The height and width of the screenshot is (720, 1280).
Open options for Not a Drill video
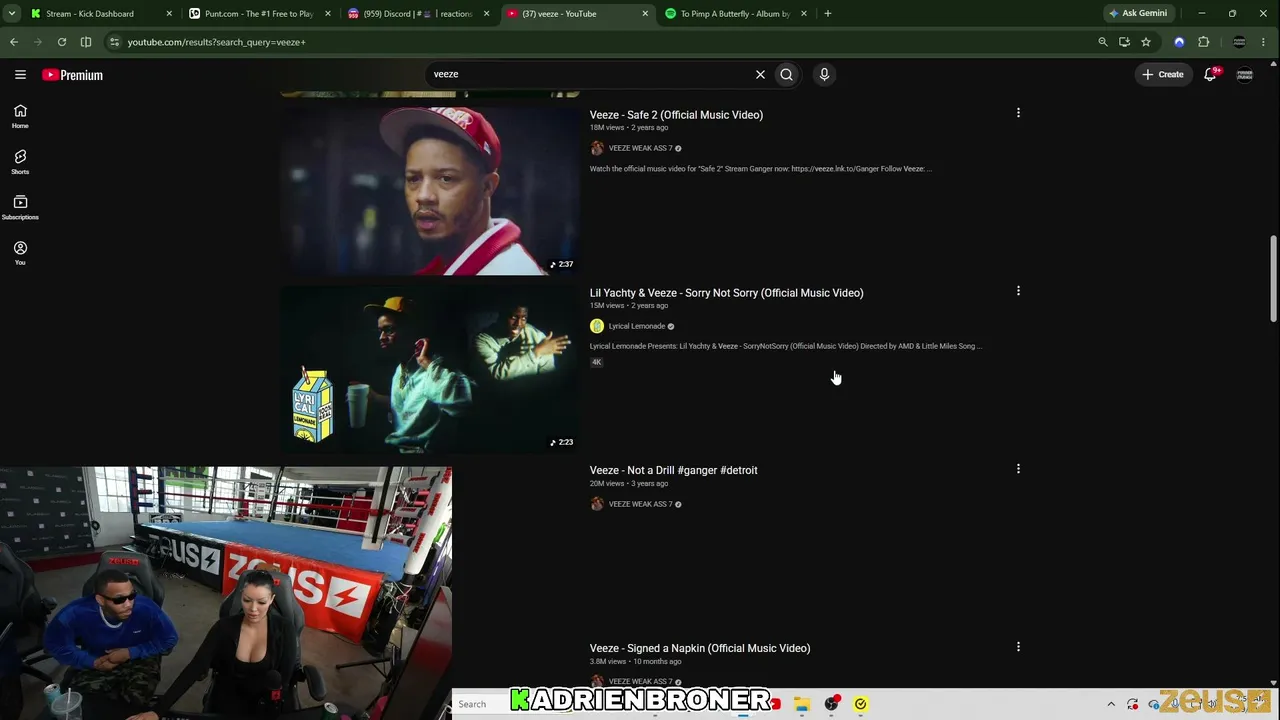point(1018,469)
